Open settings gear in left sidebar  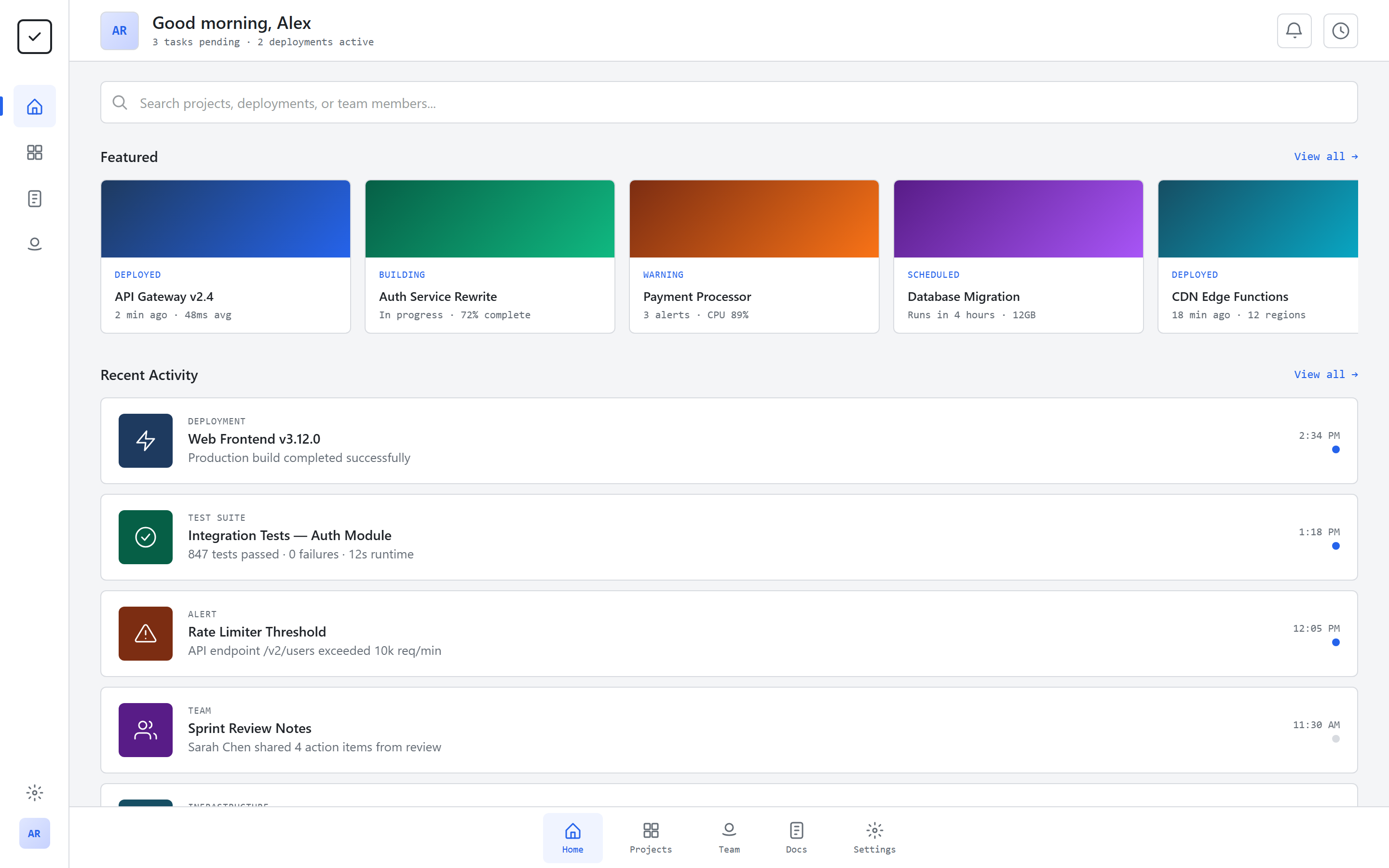pos(34,793)
